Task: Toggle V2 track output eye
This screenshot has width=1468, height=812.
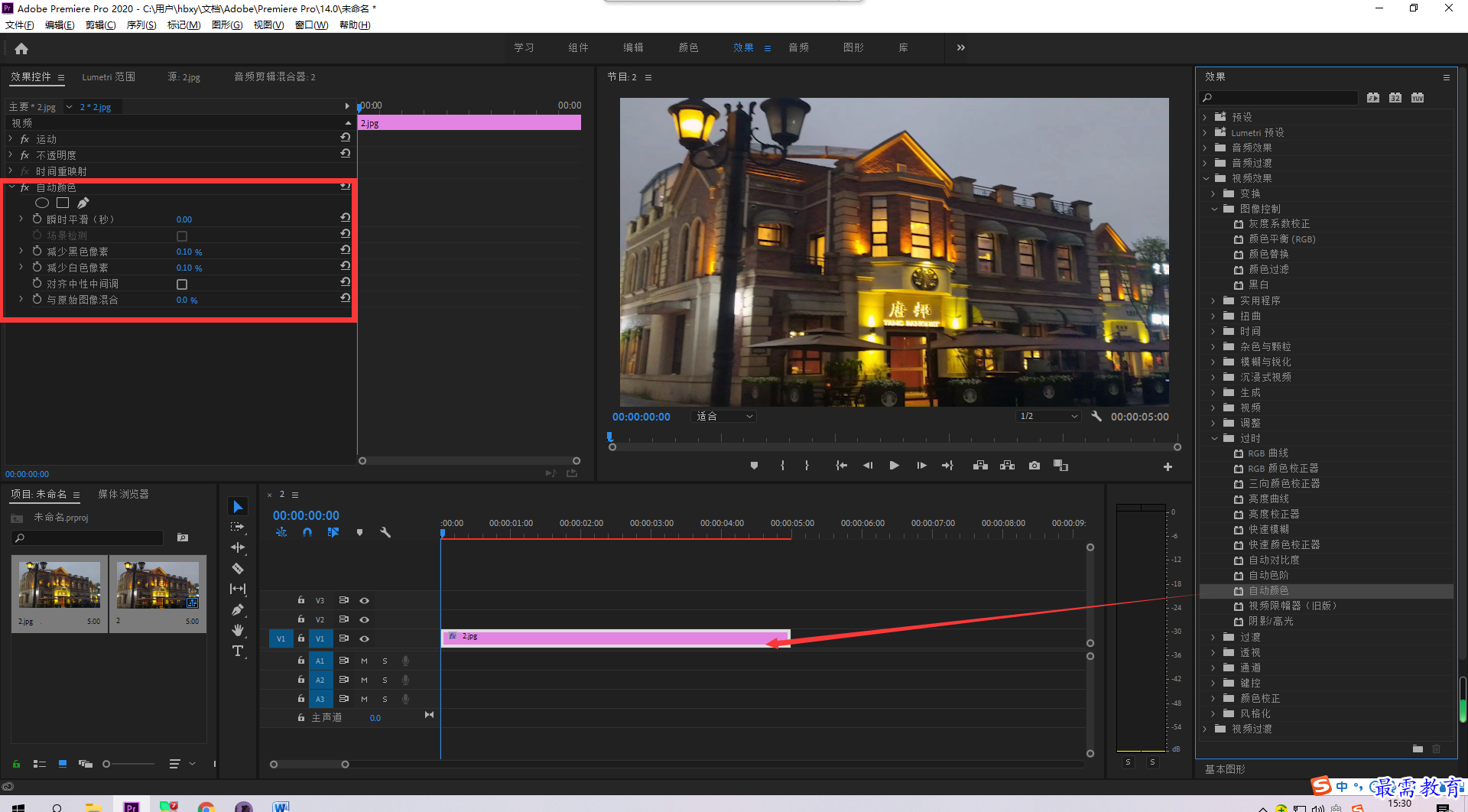Action: 365,619
